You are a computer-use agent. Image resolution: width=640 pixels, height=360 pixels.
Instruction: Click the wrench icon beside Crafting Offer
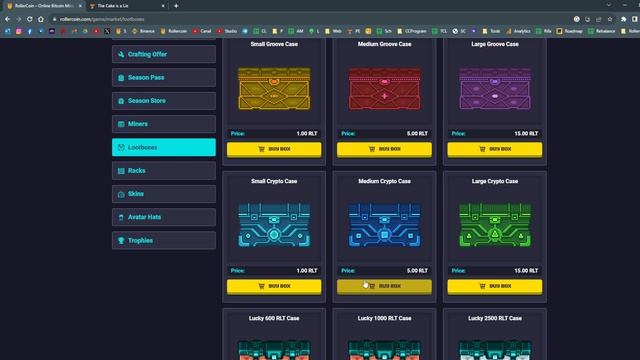[x=121, y=54]
